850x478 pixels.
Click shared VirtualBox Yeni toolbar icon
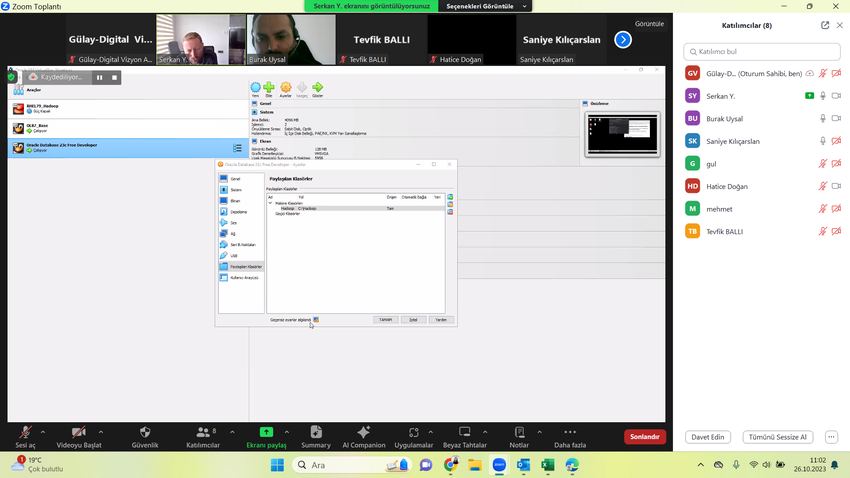tap(255, 89)
